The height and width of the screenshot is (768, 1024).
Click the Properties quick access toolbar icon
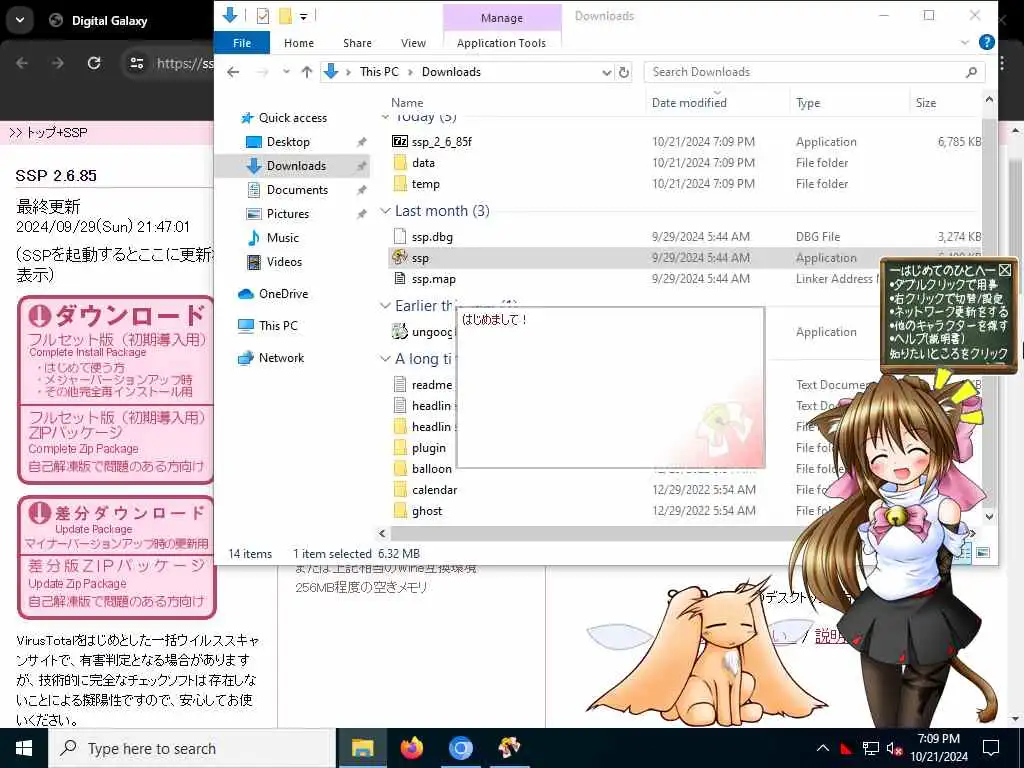[263, 16]
